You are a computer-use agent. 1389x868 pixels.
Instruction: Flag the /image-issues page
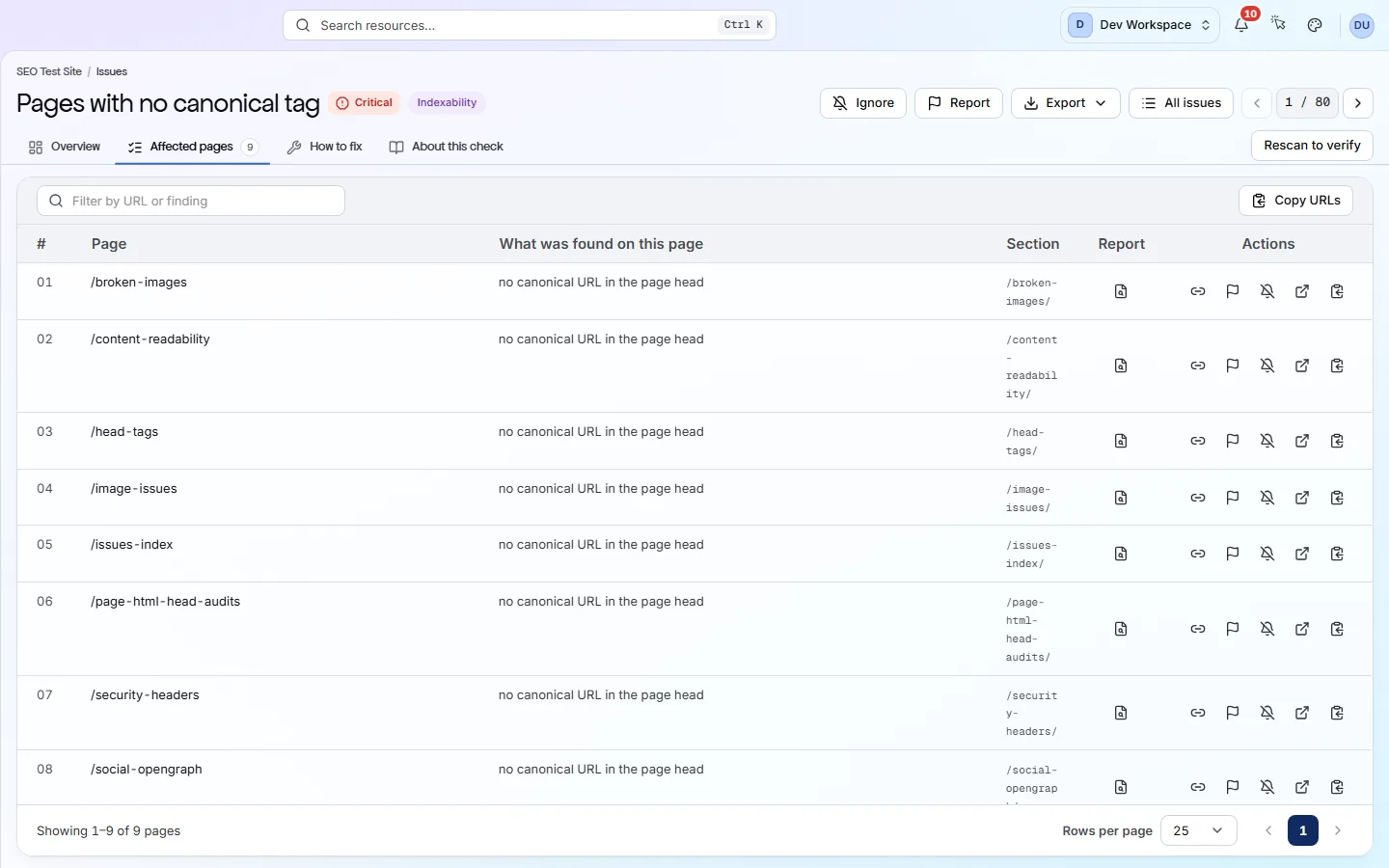(x=1233, y=498)
